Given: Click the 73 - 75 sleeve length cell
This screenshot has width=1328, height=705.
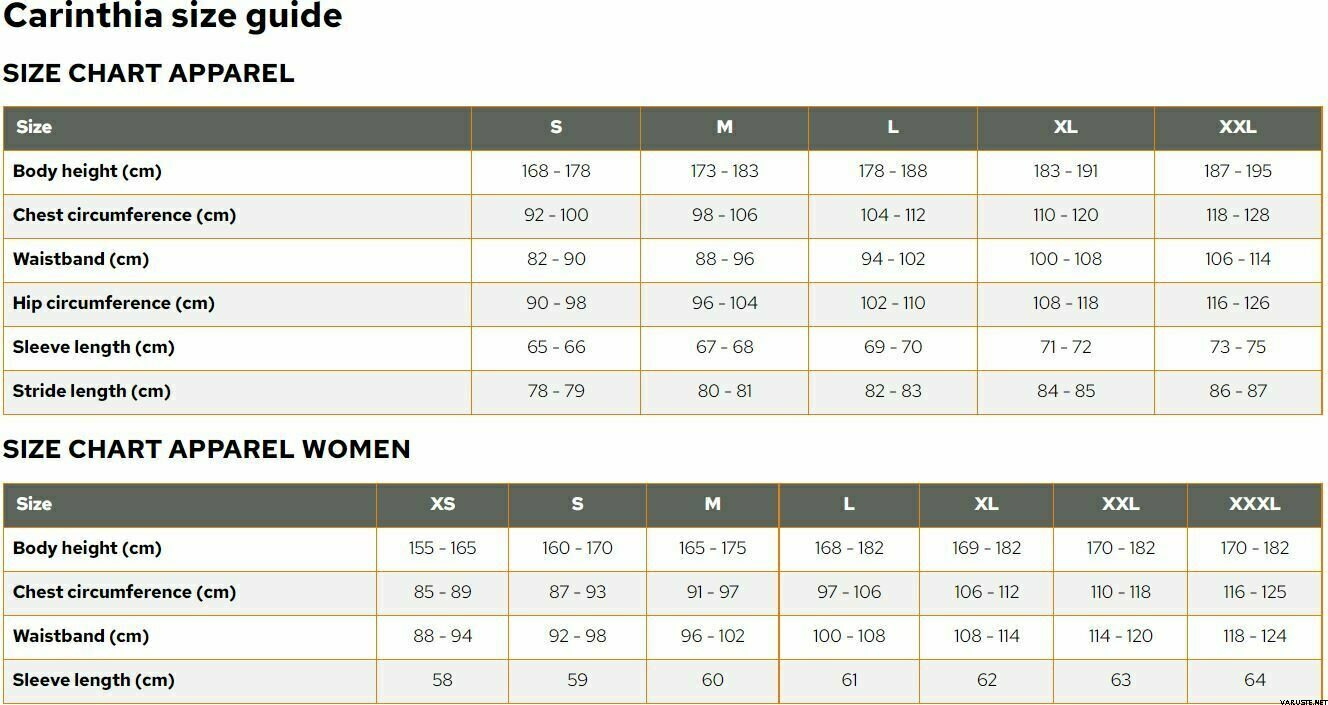Looking at the screenshot, I should pos(1237,347).
